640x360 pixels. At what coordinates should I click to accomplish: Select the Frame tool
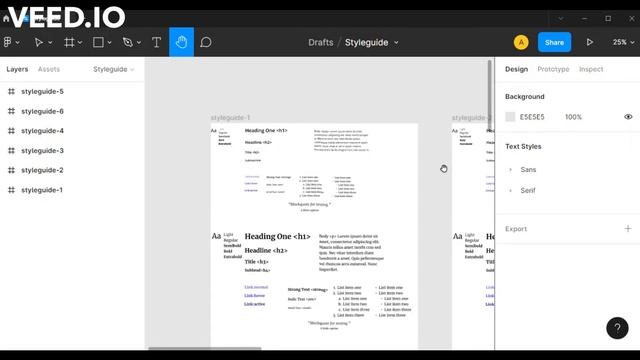(x=69, y=42)
